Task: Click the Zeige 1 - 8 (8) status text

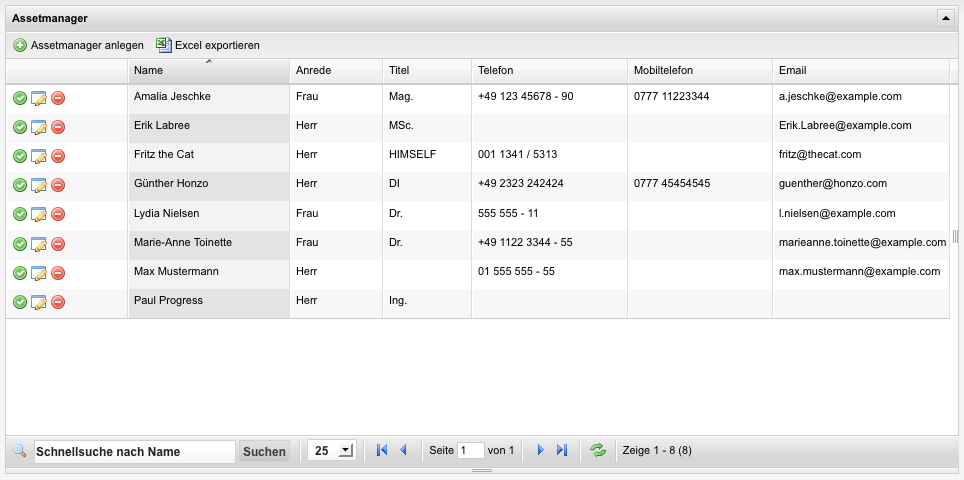Action: point(657,450)
